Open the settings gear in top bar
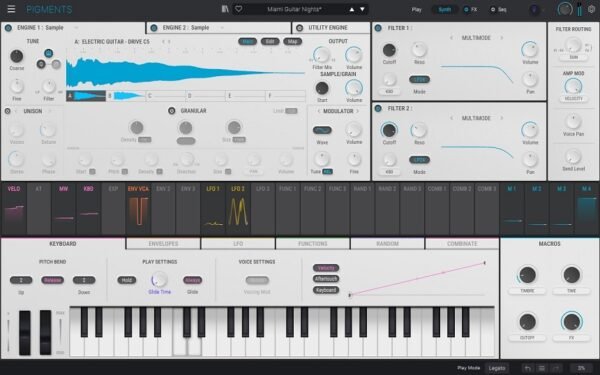 (x=592, y=10)
